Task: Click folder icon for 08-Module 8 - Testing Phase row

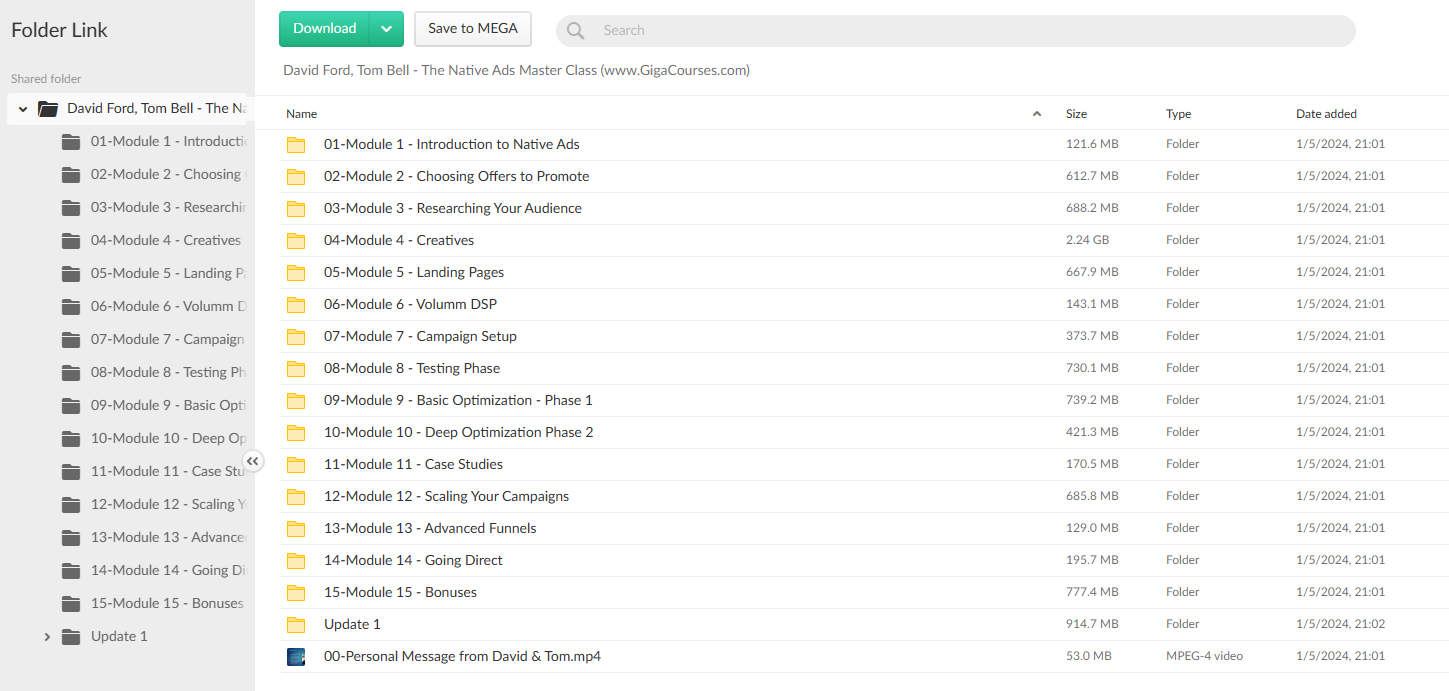Action: (296, 369)
